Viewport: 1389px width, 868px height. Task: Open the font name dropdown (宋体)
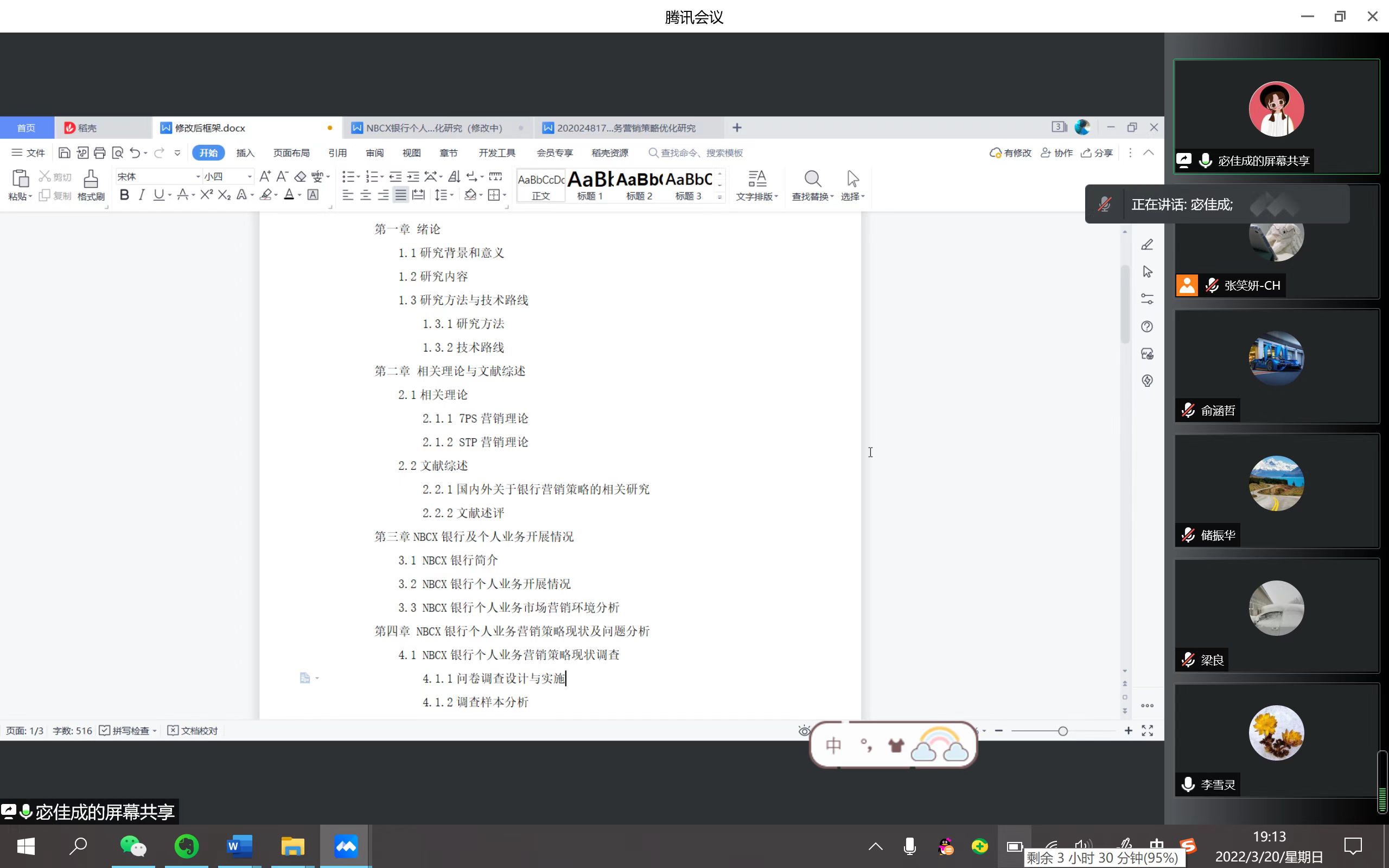pyautogui.click(x=198, y=176)
